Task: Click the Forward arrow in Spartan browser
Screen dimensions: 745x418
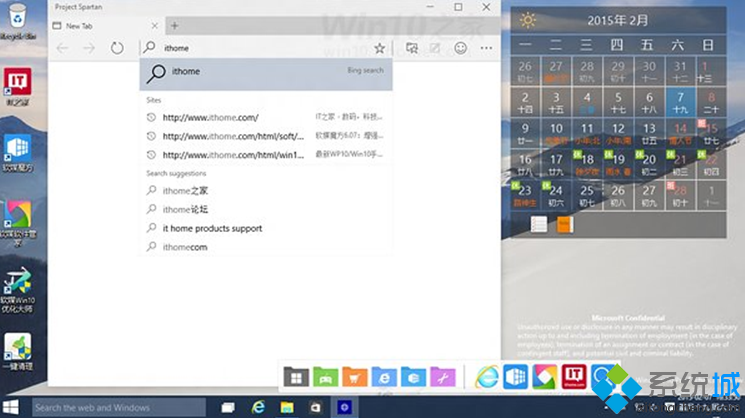Action: (89, 48)
